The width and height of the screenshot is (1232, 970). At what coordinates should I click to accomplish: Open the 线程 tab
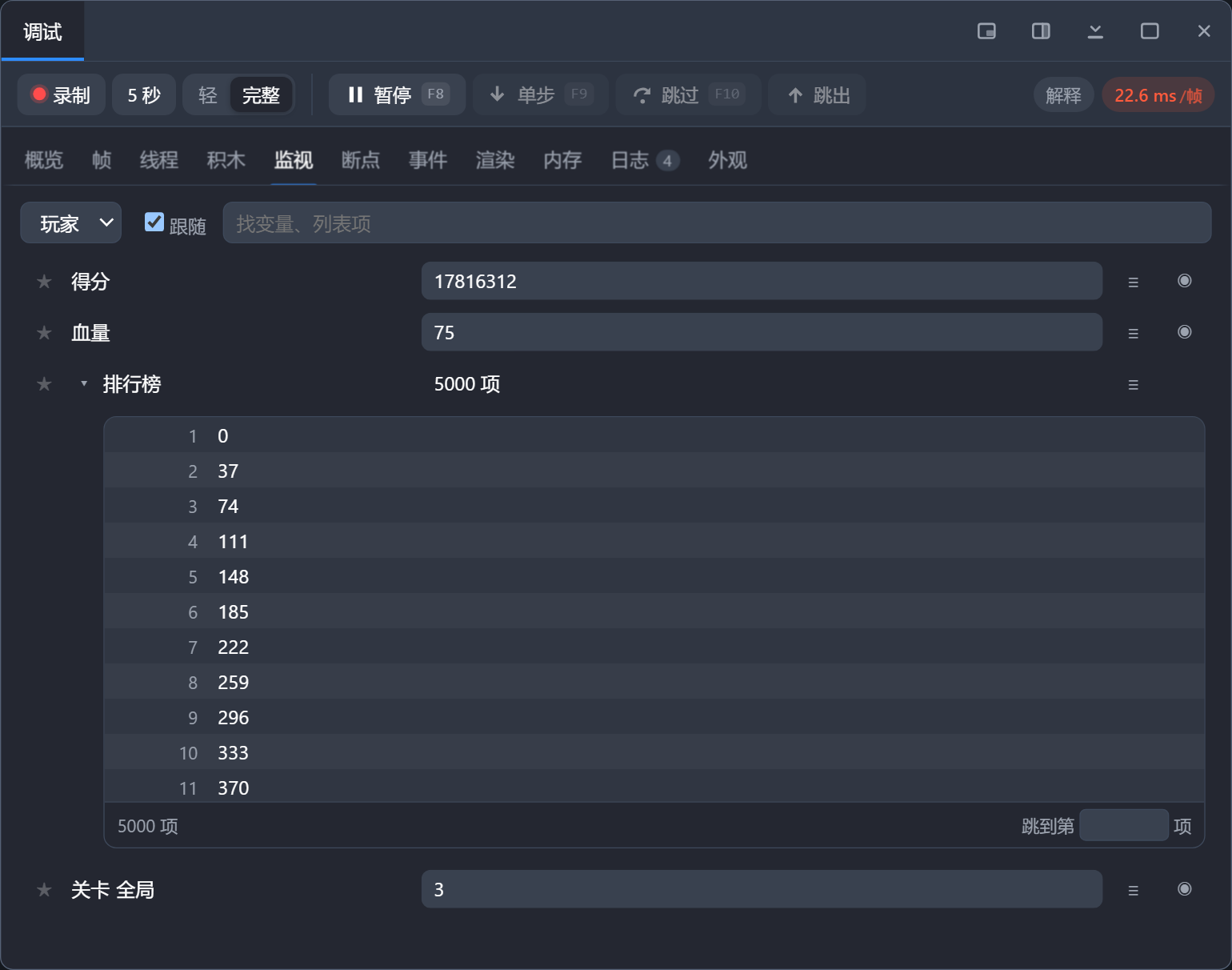click(159, 160)
